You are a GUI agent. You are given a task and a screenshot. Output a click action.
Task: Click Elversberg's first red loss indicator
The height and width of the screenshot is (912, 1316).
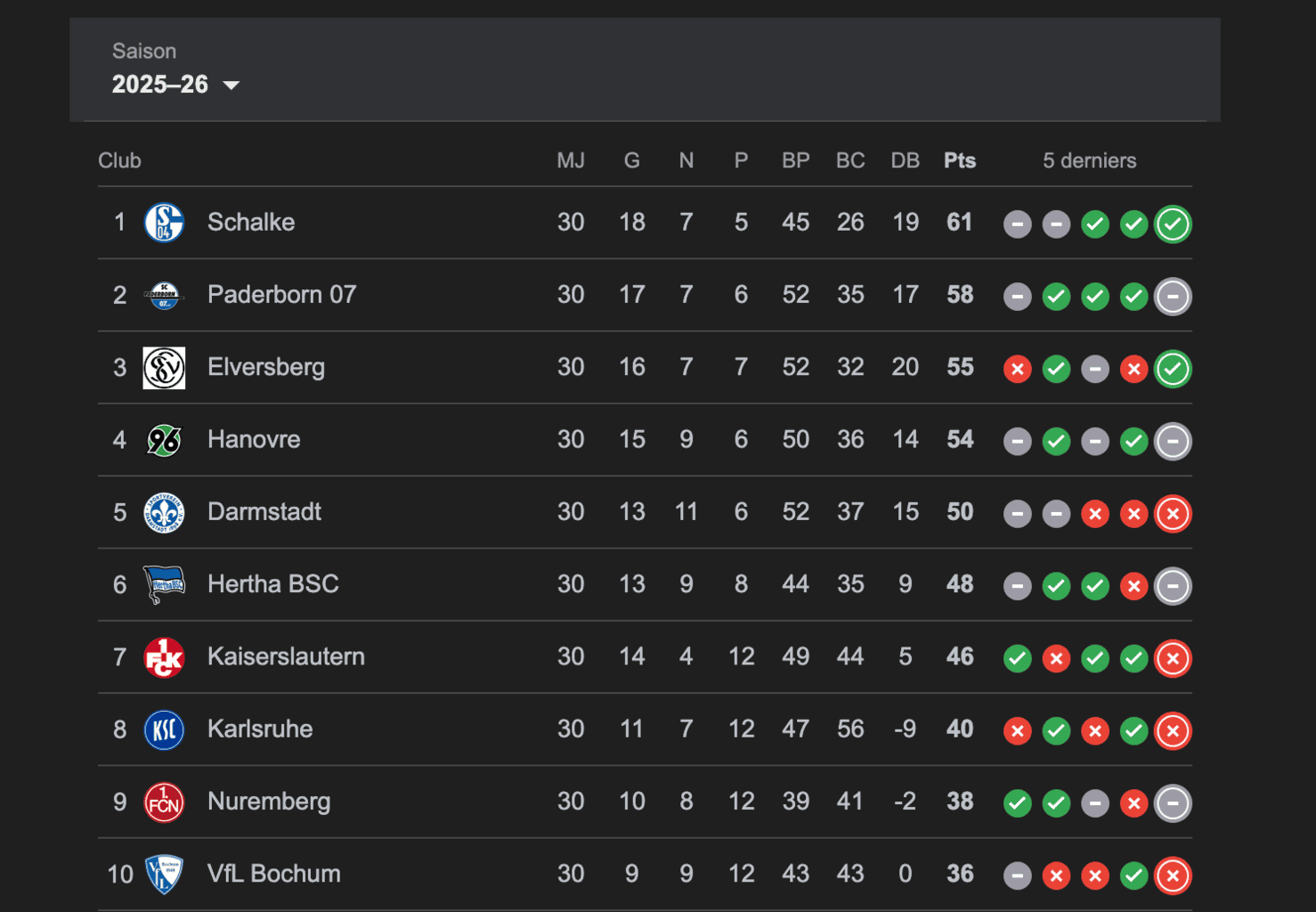coord(1017,369)
